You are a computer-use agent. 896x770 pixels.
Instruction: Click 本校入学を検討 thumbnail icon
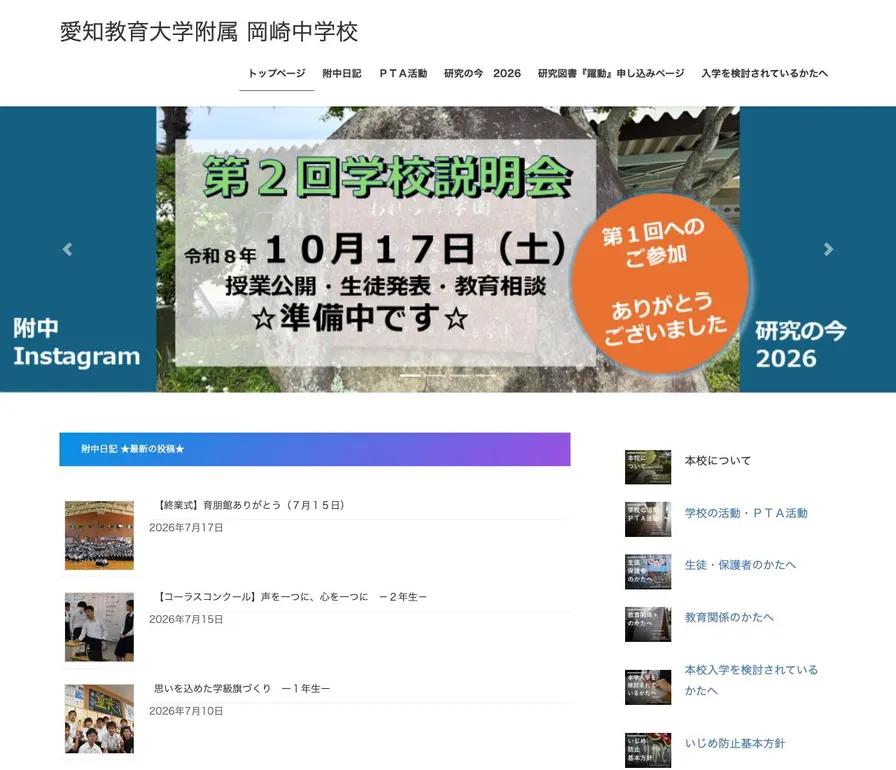tap(648, 687)
